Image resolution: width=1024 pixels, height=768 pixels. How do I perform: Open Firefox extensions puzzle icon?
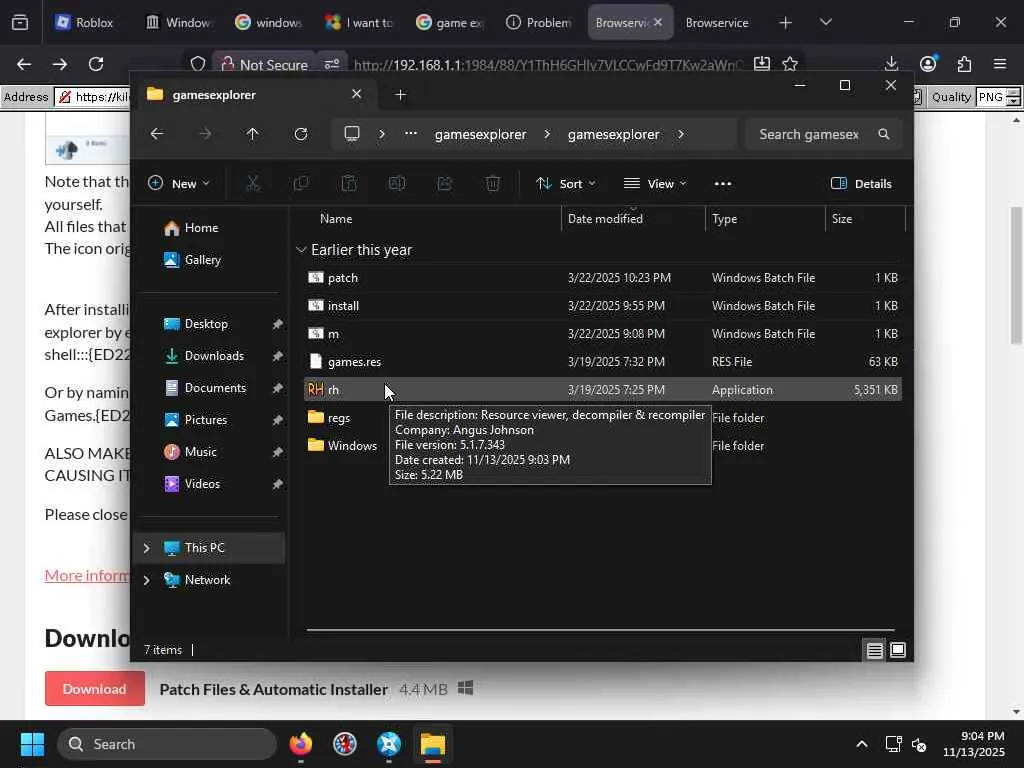tap(964, 64)
